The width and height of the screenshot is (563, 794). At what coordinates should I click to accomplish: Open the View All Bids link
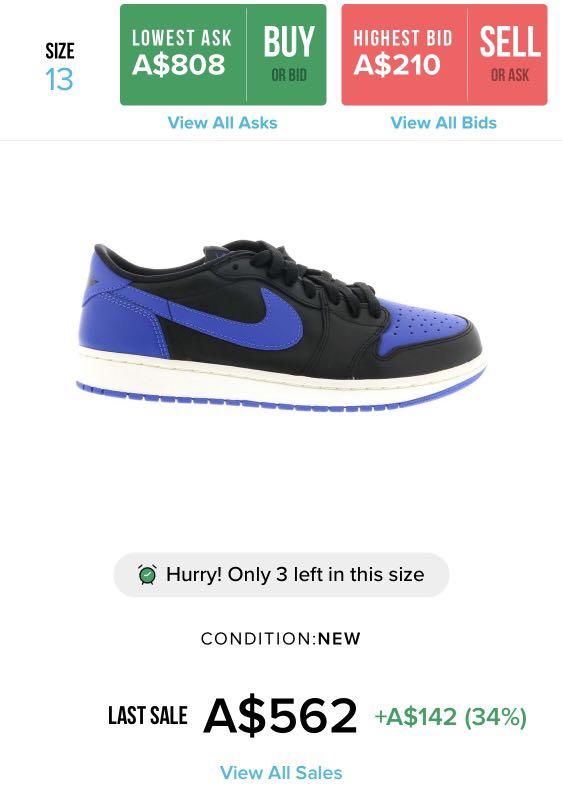444,123
